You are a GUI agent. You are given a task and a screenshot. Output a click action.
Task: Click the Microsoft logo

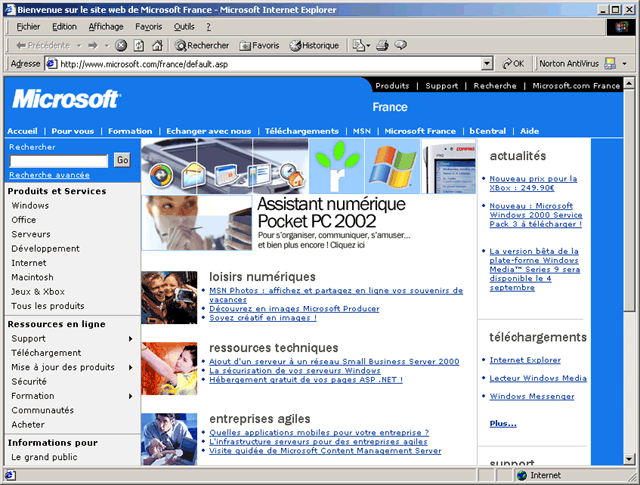pyautogui.click(x=66, y=99)
